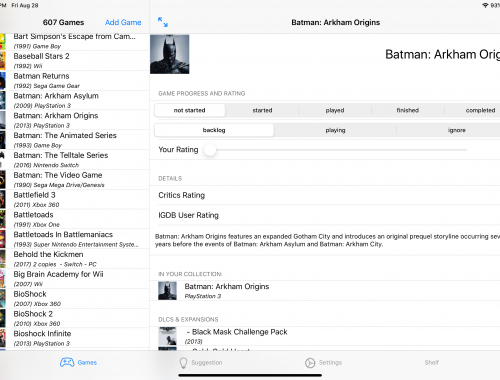
Task: Select Baseball Stars 2 in list
Action: 74,61
